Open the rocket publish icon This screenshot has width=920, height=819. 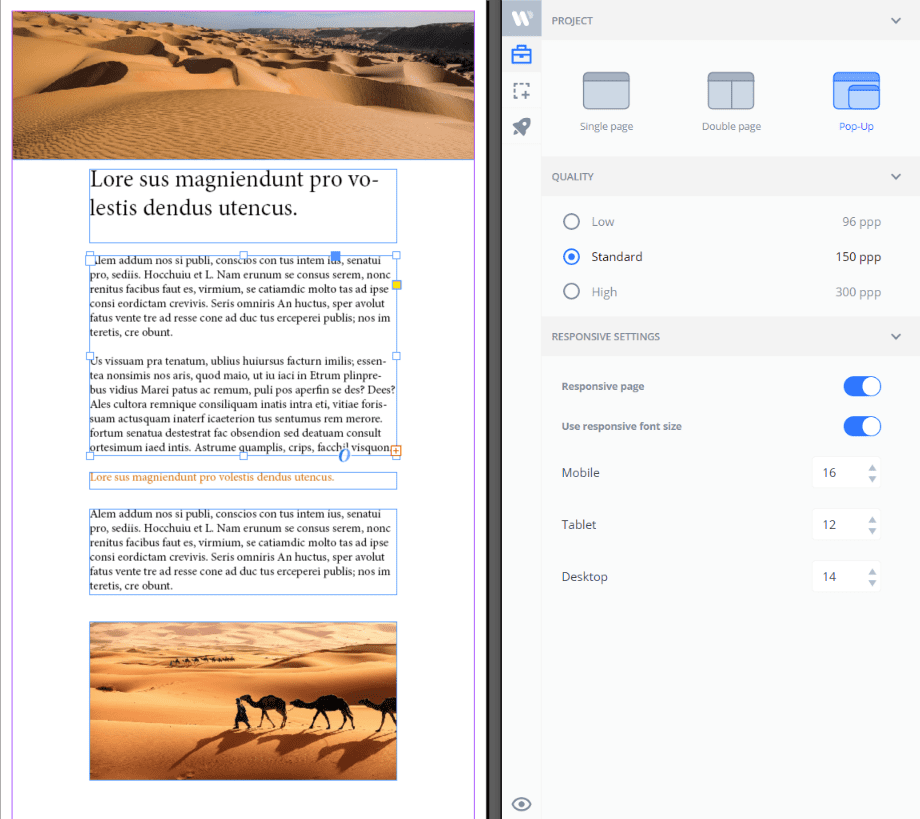pyautogui.click(x=522, y=126)
